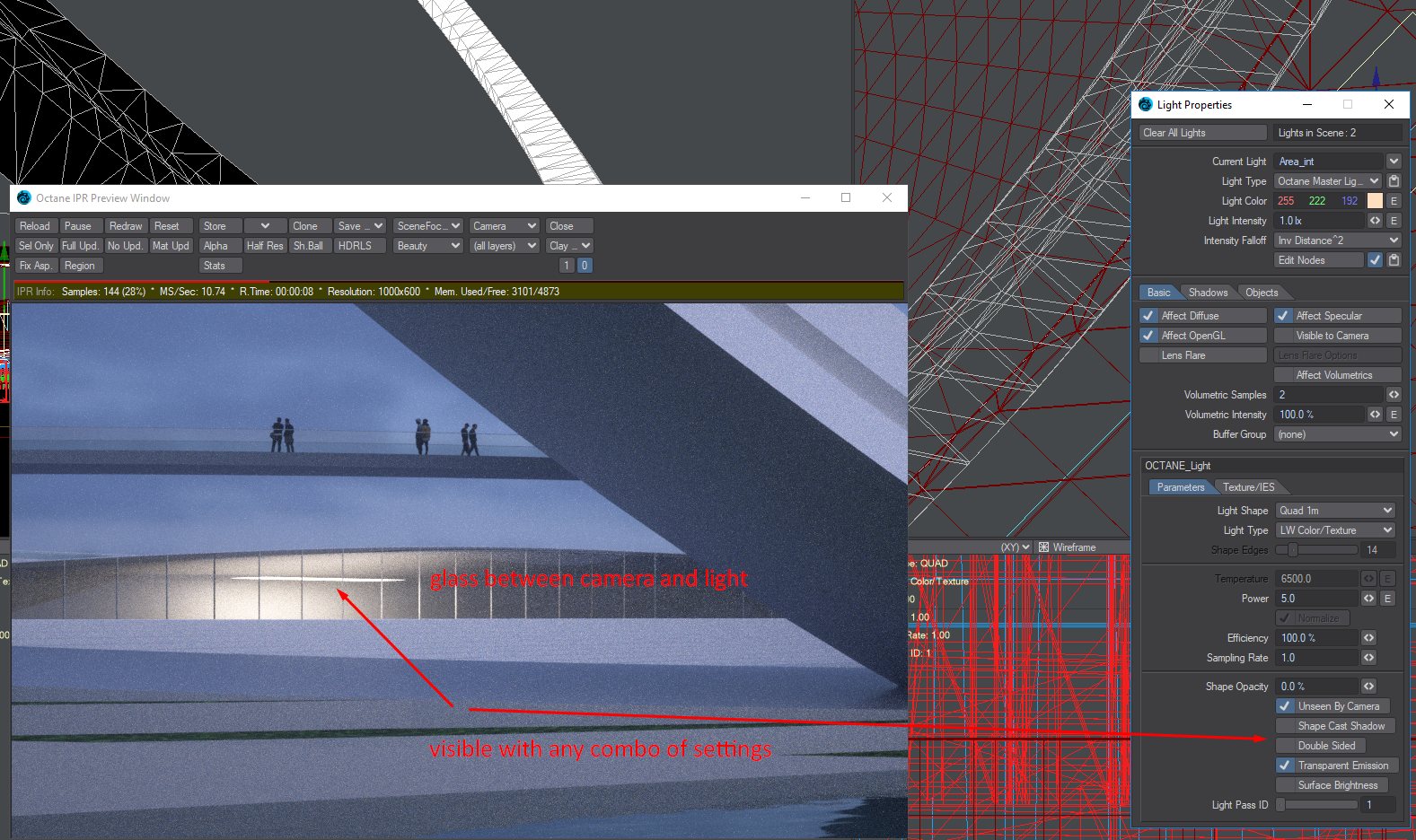Click the Shape Opacity spinner arrows
This screenshot has height=840, width=1416.
(1368, 687)
